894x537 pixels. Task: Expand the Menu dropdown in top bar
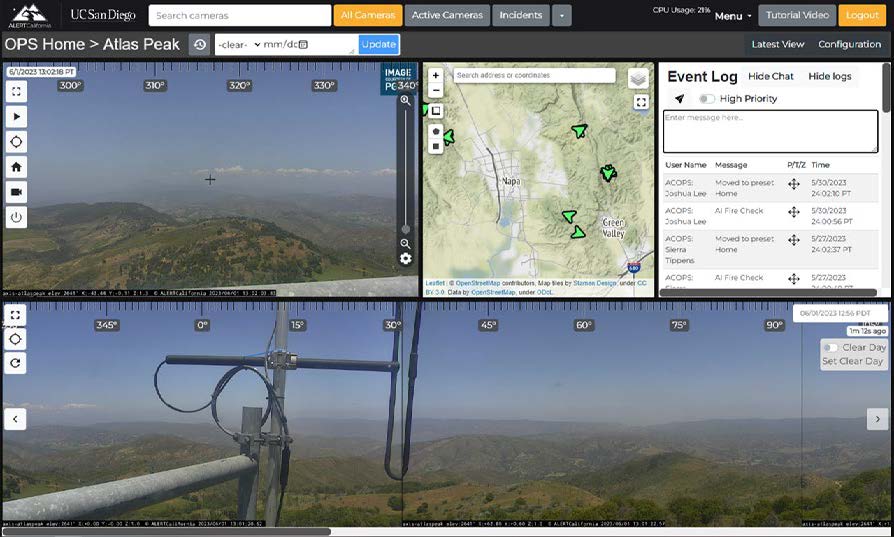734,16
